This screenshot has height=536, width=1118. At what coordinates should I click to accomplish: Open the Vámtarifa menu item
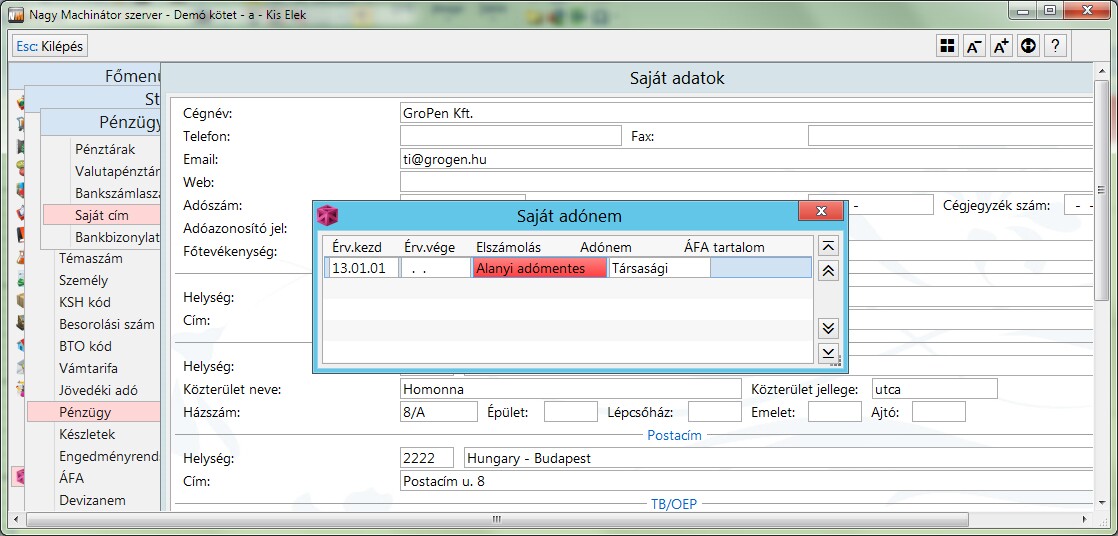[x=88, y=368]
